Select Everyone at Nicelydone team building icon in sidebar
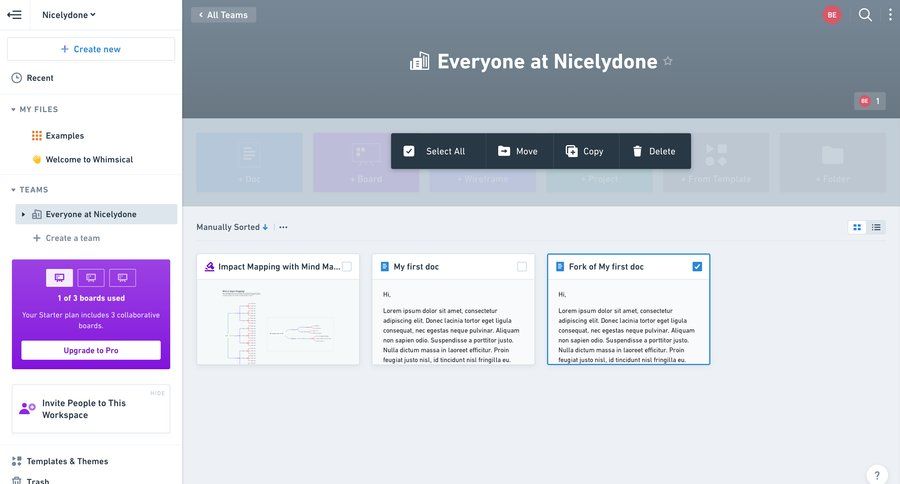 point(37,214)
